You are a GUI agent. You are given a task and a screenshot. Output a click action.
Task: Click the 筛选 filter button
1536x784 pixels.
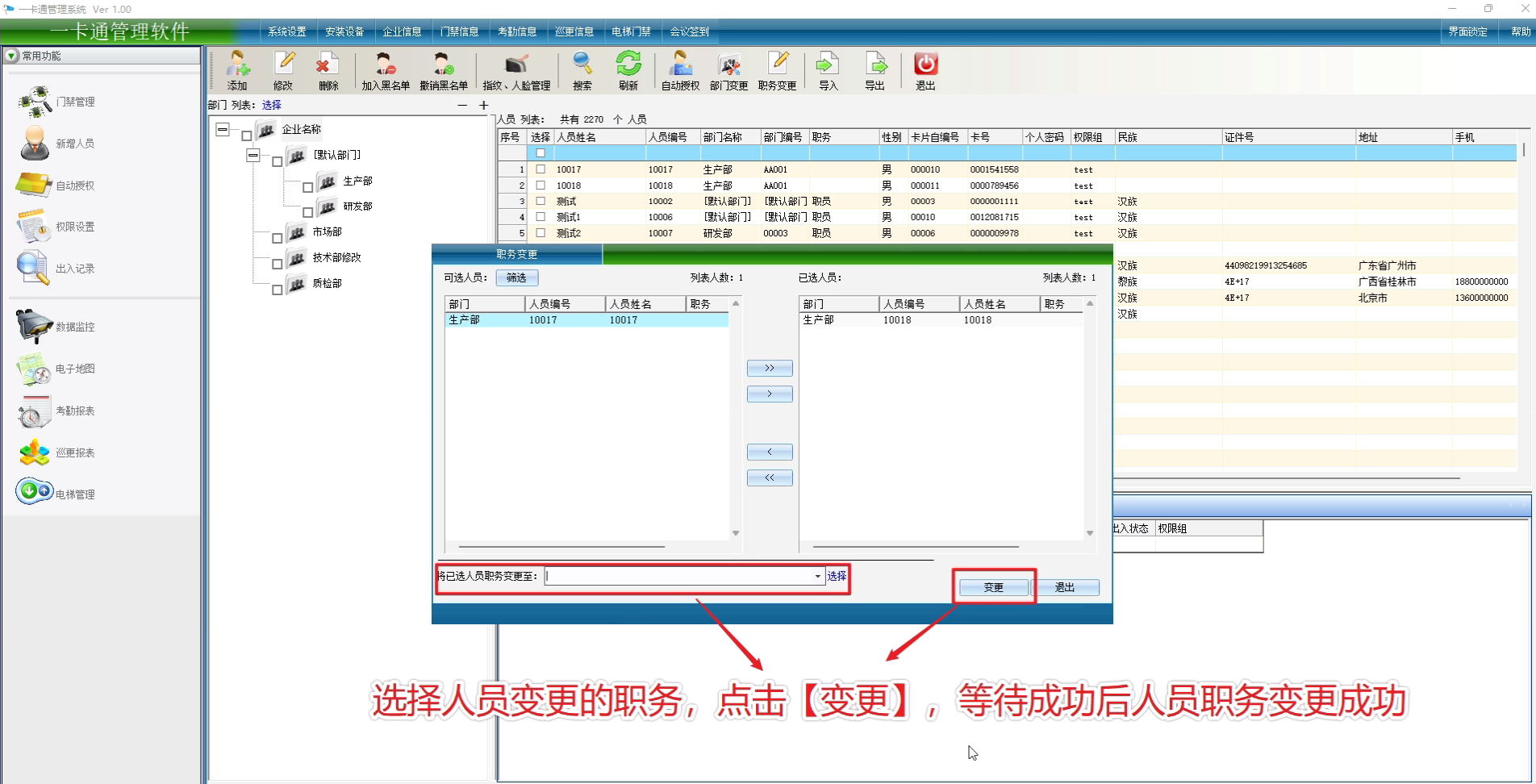pyautogui.click(x=516, y=277)
